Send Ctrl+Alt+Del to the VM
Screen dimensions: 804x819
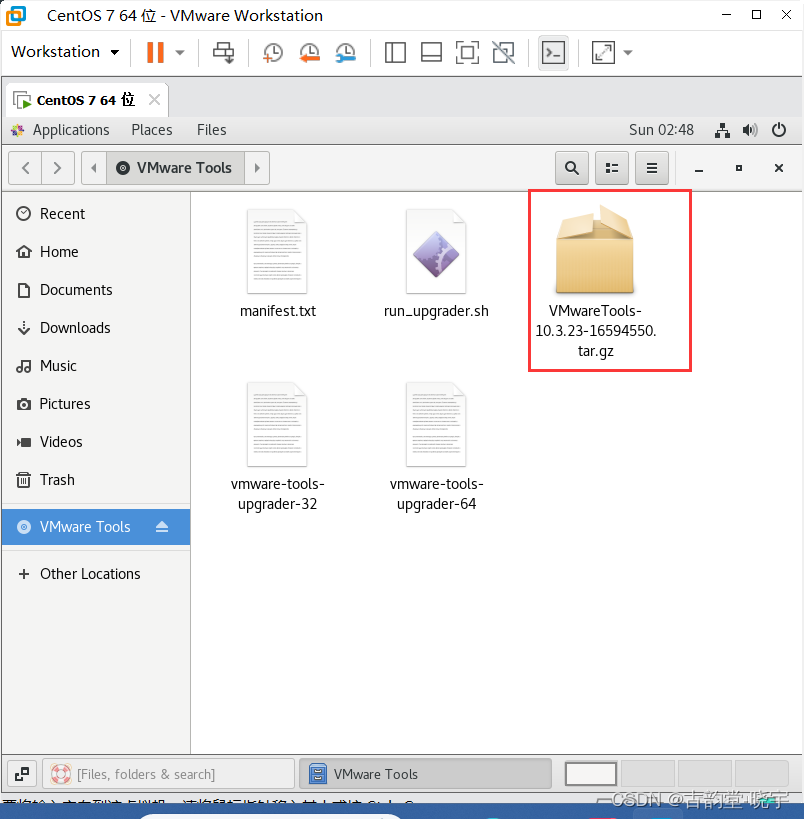(x=224, y=52)
